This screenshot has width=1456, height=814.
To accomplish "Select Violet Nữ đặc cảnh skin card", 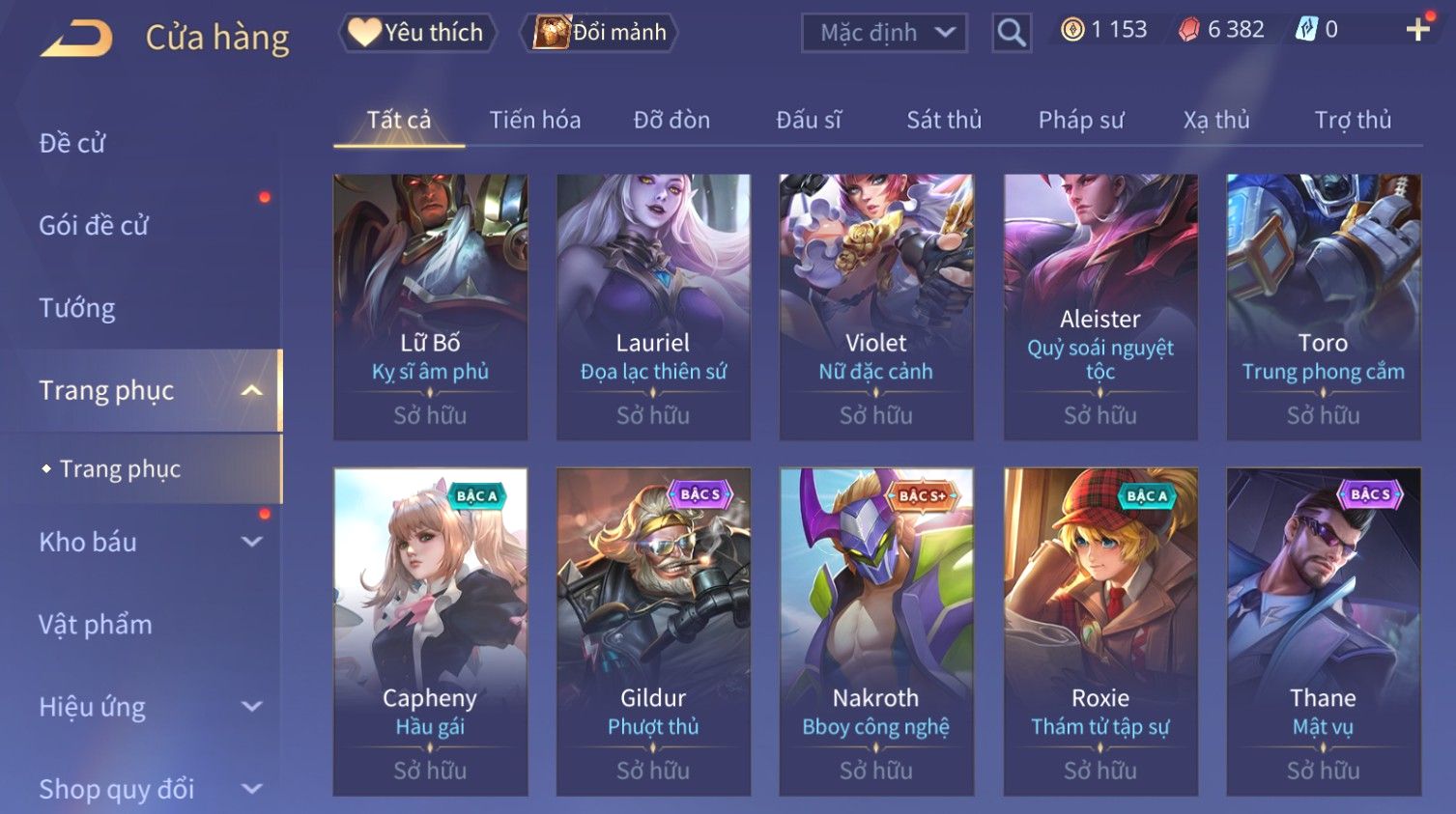I will pyautogui.click(x=876, y=307).
